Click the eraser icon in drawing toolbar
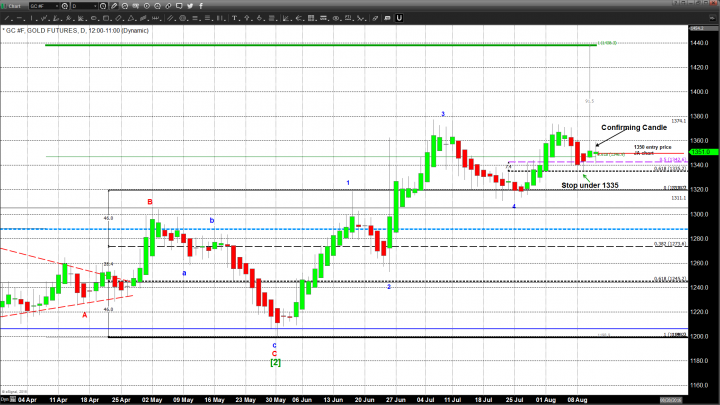 click(x=376, y=18)
